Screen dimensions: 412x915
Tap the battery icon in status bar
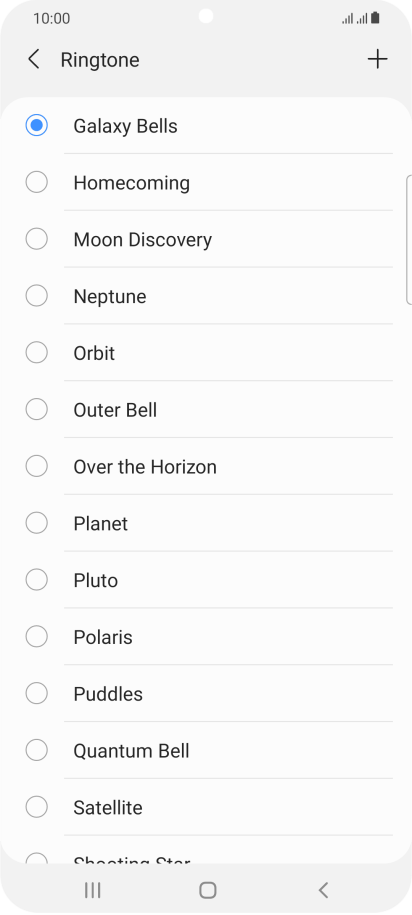375,18
